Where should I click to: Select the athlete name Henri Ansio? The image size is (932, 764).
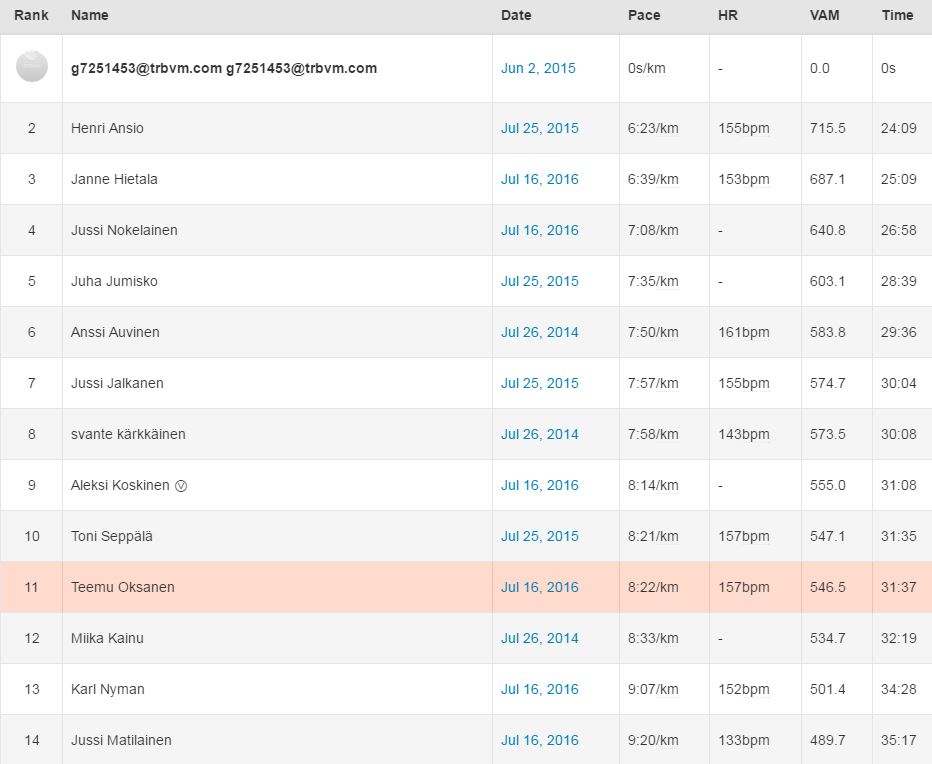[x=107, y=129]
